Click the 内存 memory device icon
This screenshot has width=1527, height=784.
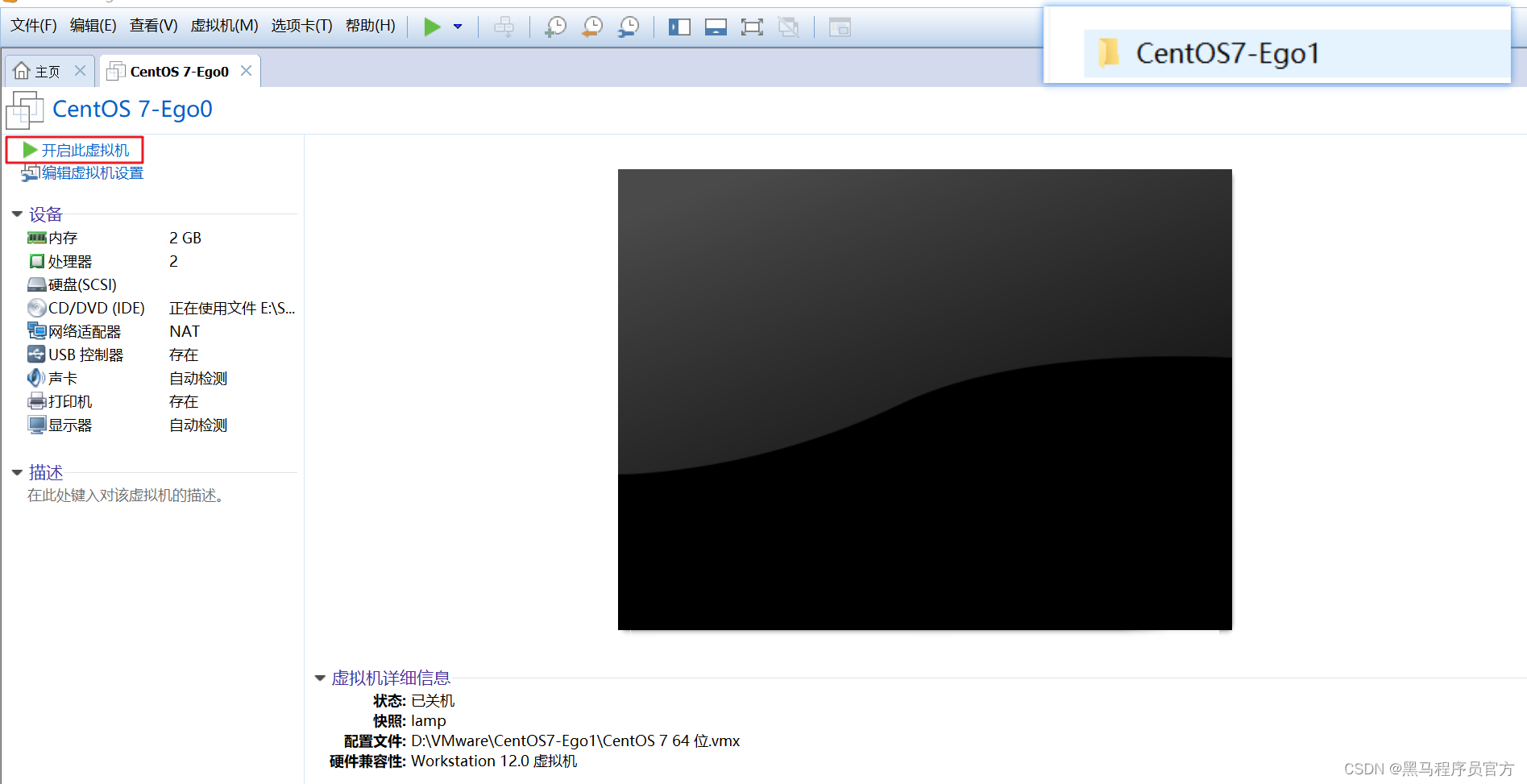[37, 238]
